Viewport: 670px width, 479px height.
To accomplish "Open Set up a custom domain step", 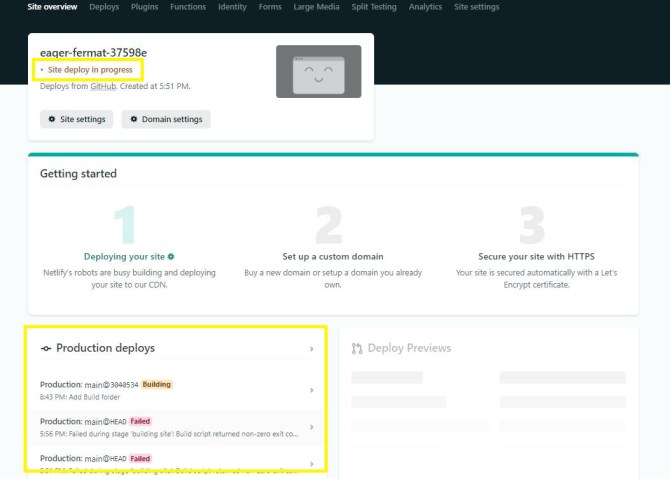I will click(333, 256).
